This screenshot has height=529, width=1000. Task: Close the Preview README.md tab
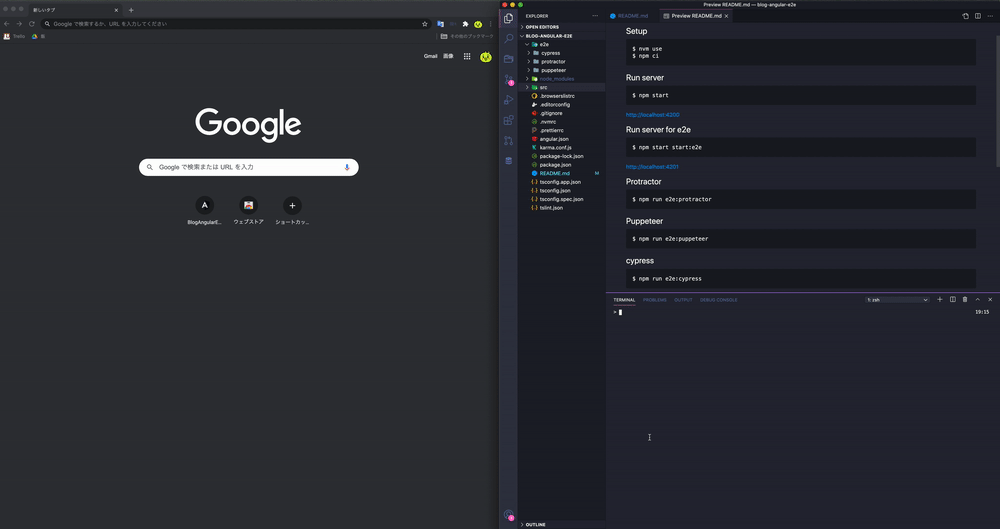[x=726, y=16]
